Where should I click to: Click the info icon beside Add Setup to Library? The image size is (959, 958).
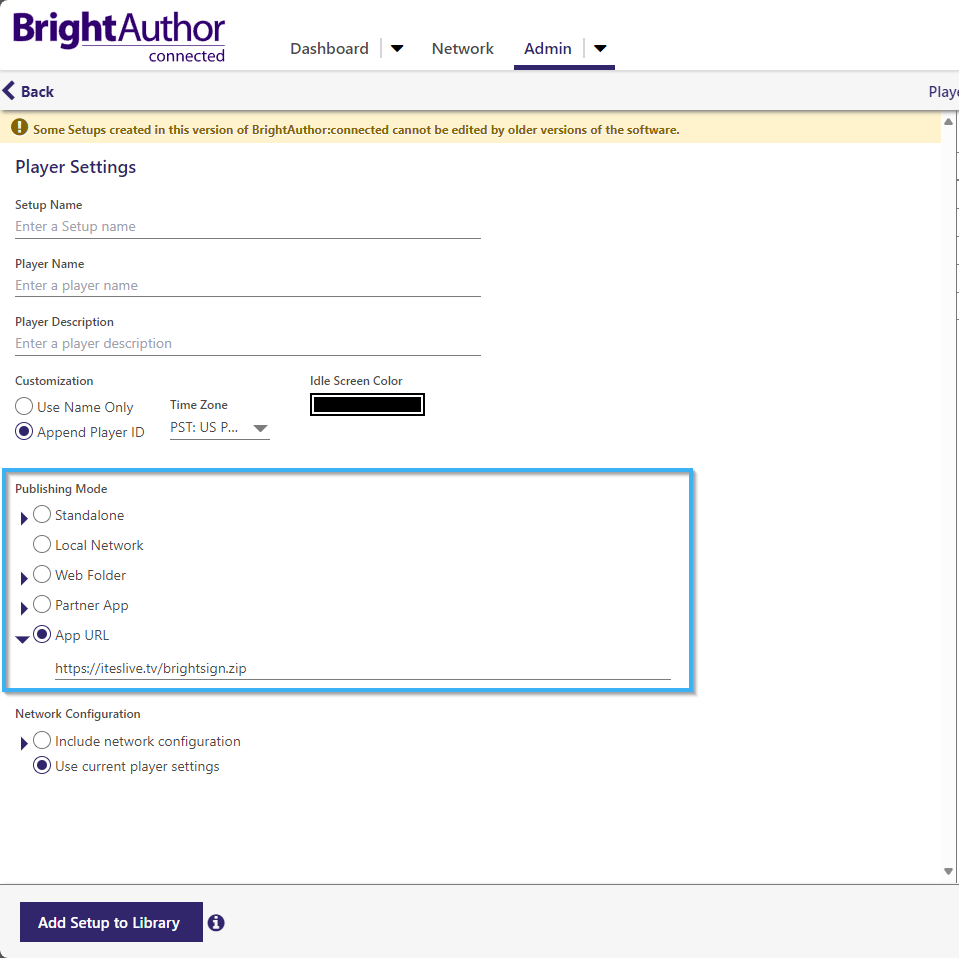point(216,922)
